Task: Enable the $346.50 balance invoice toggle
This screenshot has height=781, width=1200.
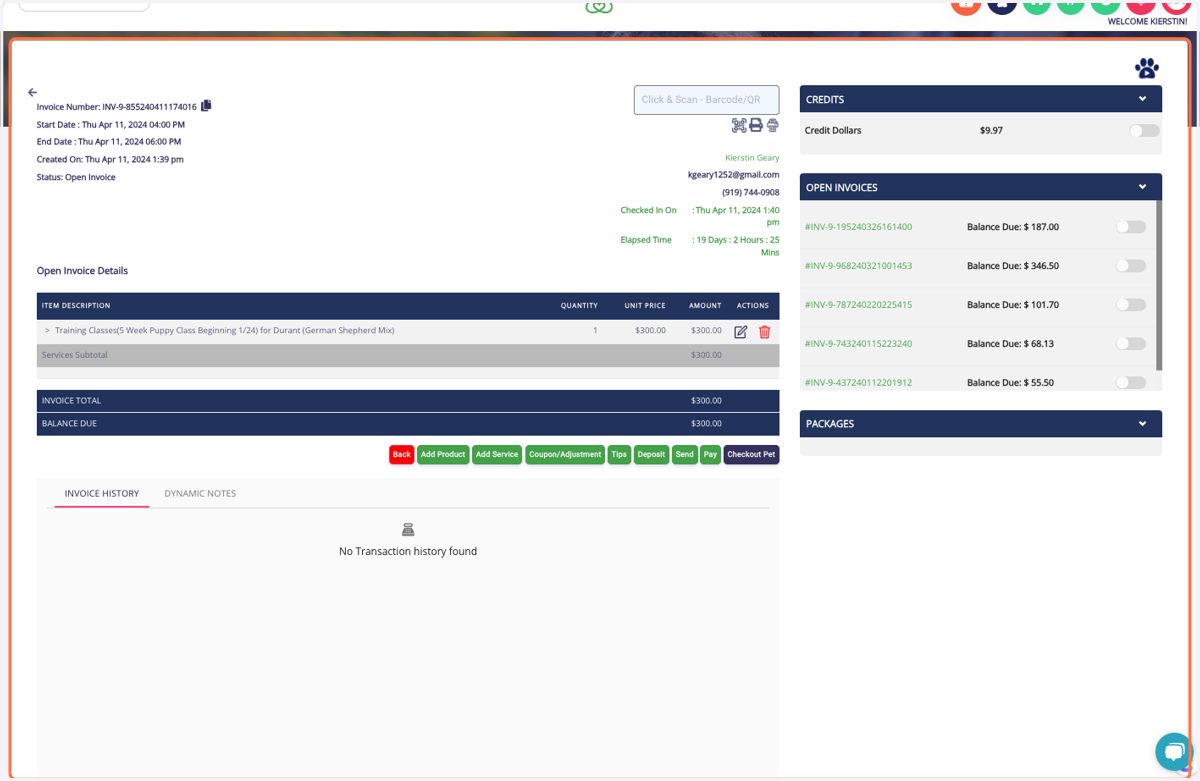Action: [x=1131, y=266]
